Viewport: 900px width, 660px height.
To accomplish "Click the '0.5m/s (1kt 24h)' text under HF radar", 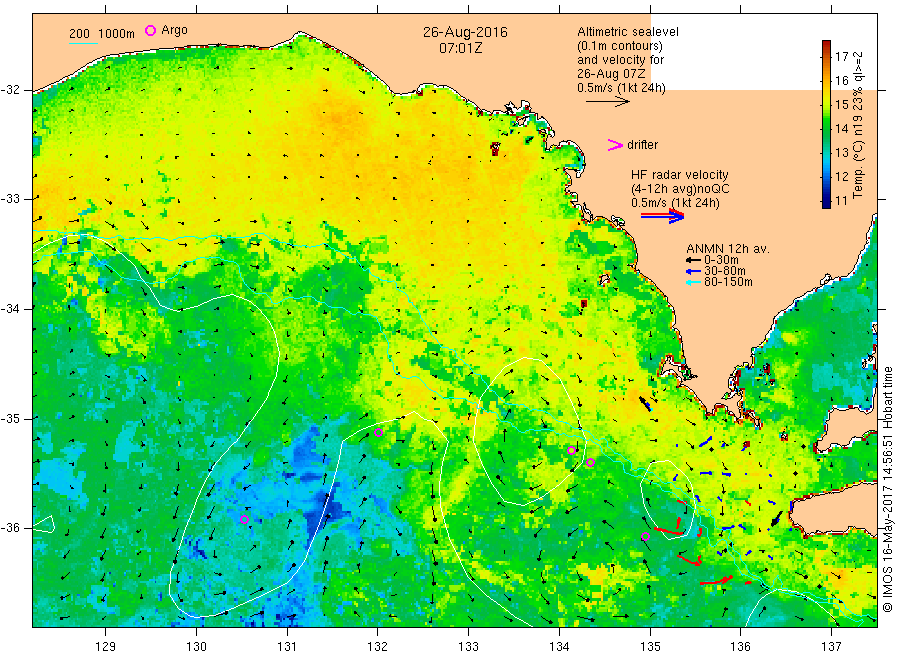I will tap(675, 203).
